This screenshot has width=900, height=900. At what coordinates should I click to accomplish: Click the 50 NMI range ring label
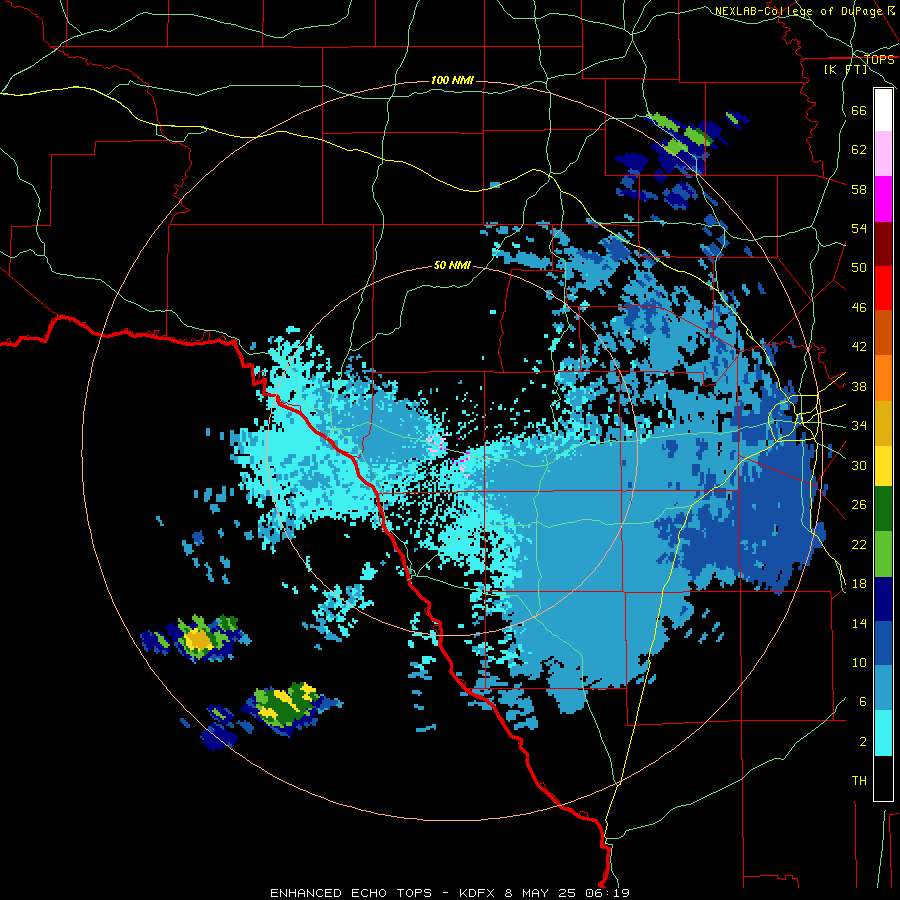point(452,265)
